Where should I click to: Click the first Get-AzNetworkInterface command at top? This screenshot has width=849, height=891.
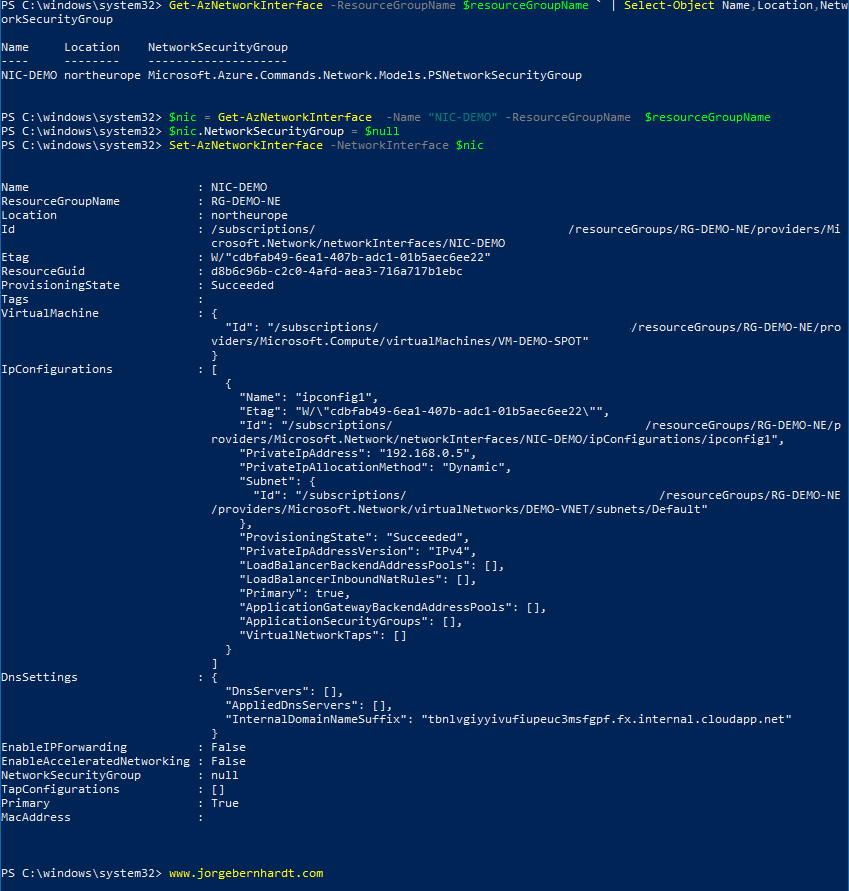pos(245,6)
